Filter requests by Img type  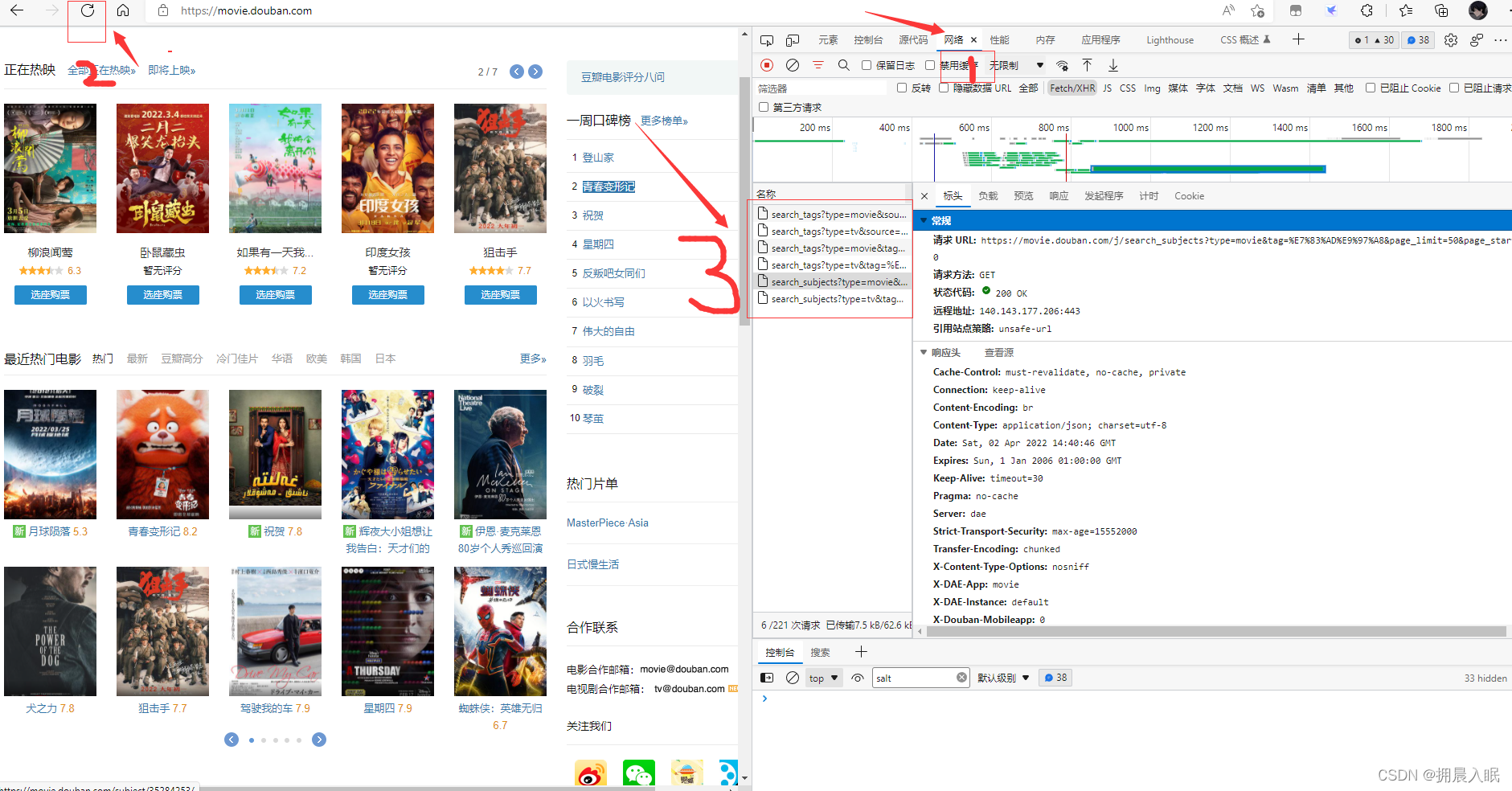1152,88
